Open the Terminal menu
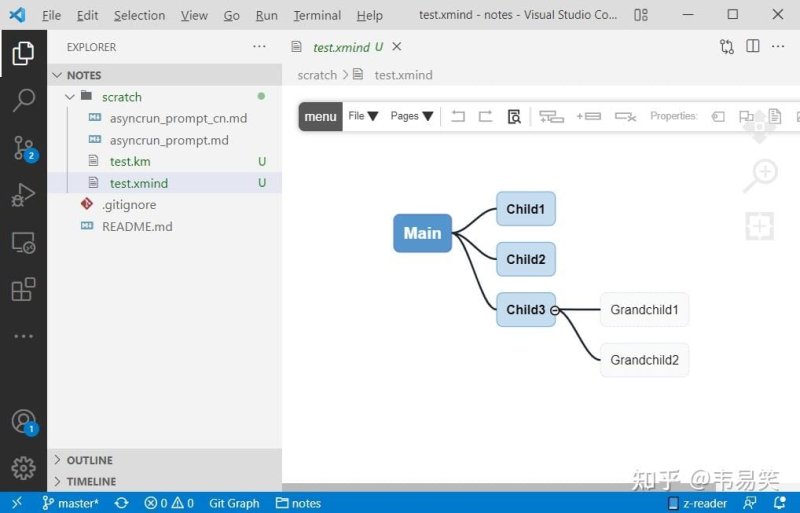Viewport: 800px width, 513px height. [317, 16]
